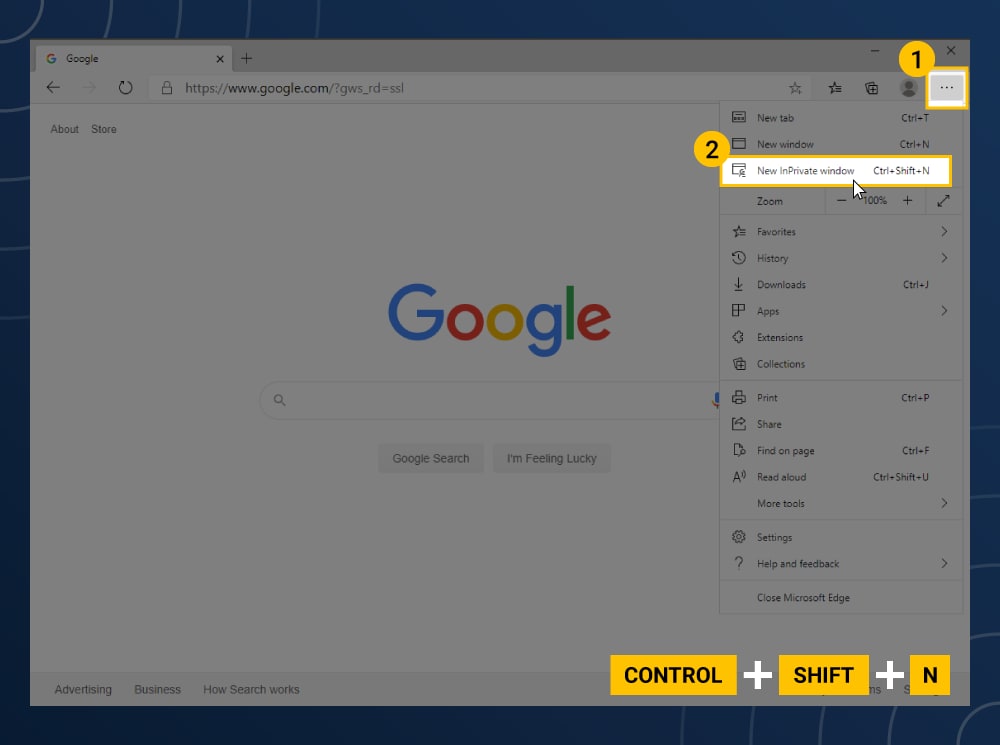Select Find on page menu item
The height and width of the screenshot is (745, 1000).
(x=841, y=450)
